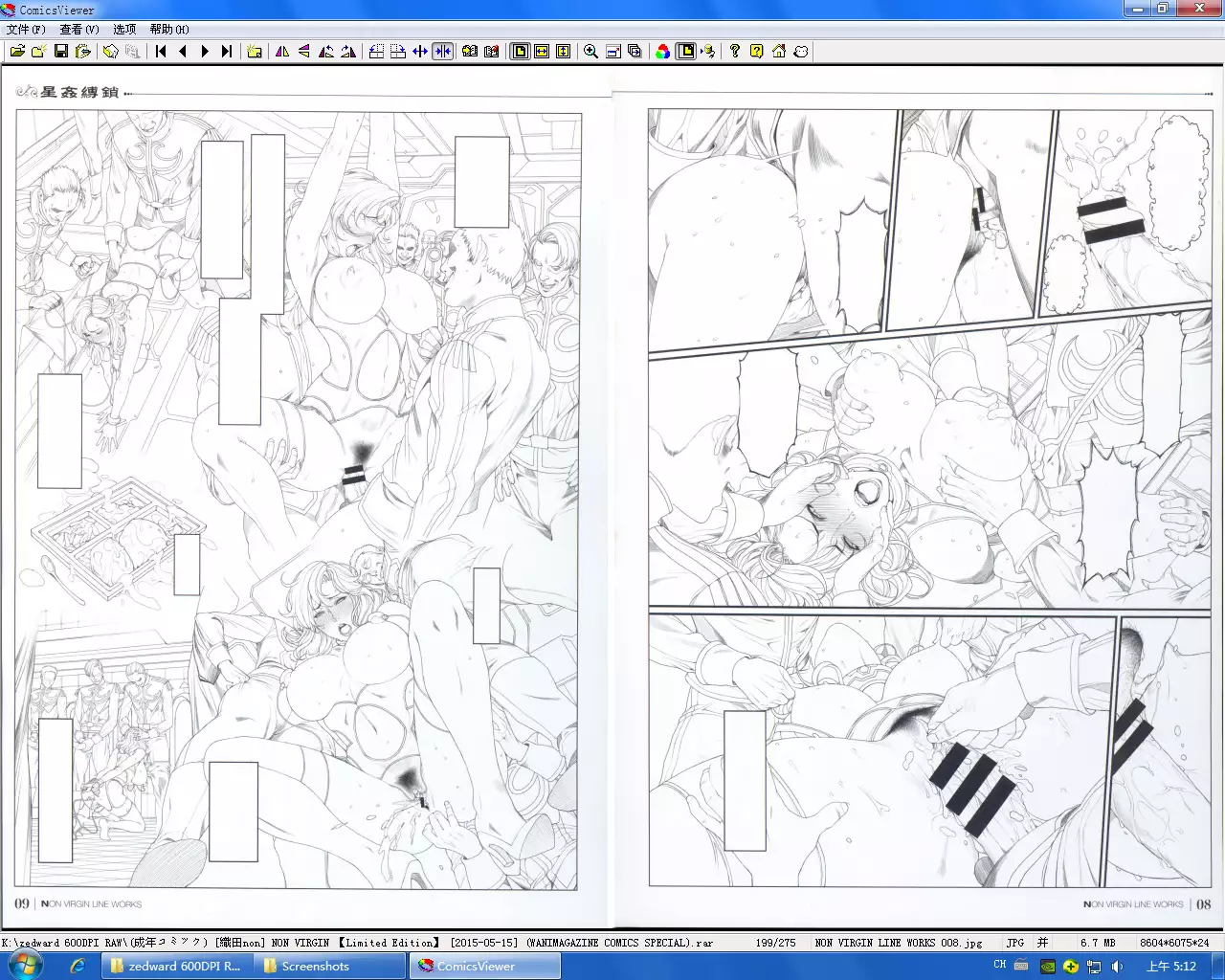The image size is (1225, 980).
Task: Toggle fit-to-width view mode
Action: click(x=542, y=52)
